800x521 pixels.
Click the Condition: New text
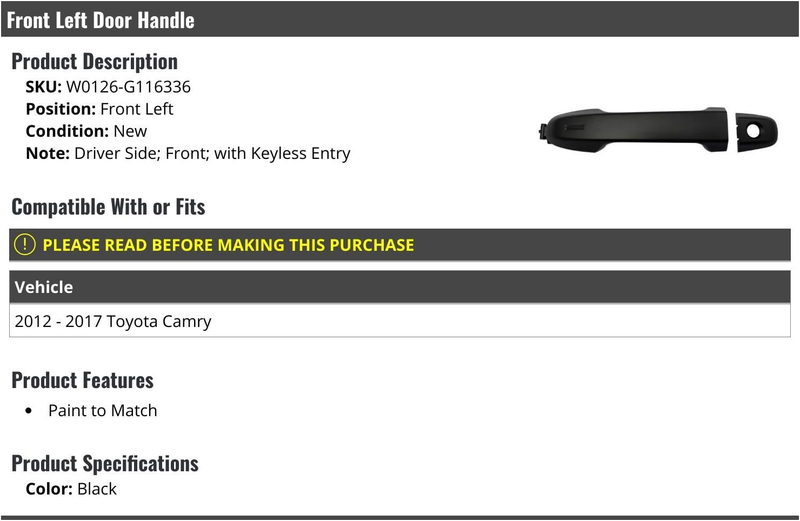coord(86,131)
